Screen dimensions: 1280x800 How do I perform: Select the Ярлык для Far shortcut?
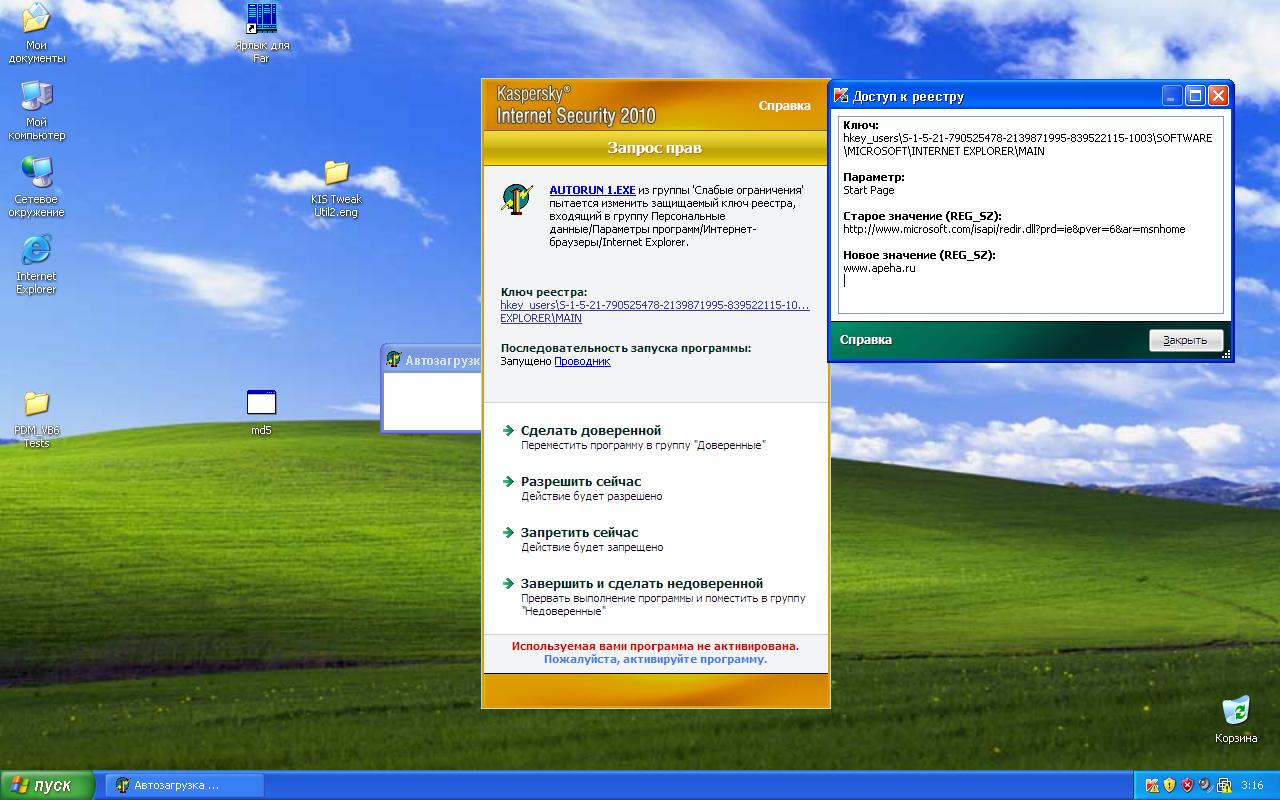[261, 33]
